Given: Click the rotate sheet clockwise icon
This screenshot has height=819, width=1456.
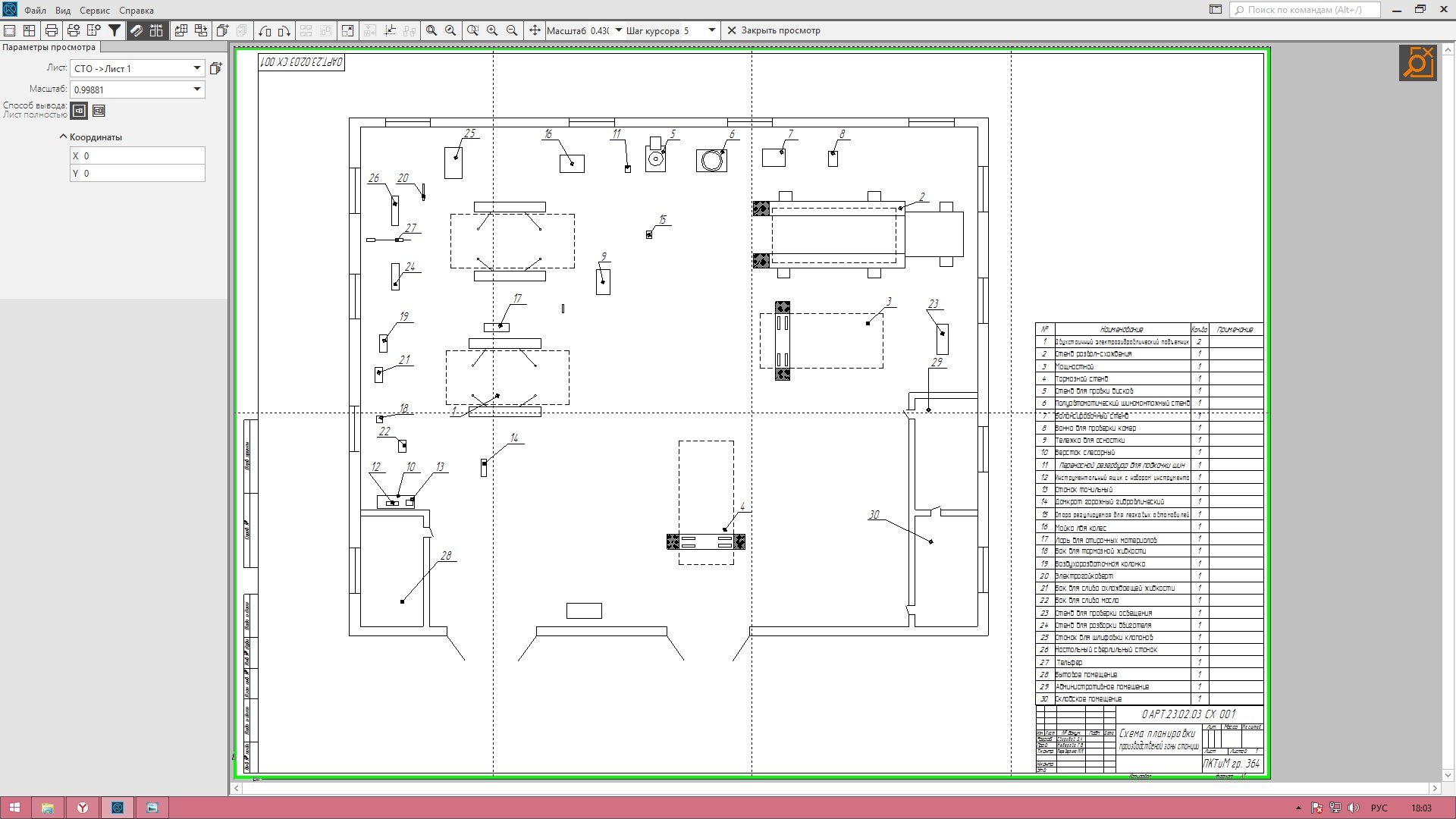Looking at the screenshot, I should [x=284, y=30].
